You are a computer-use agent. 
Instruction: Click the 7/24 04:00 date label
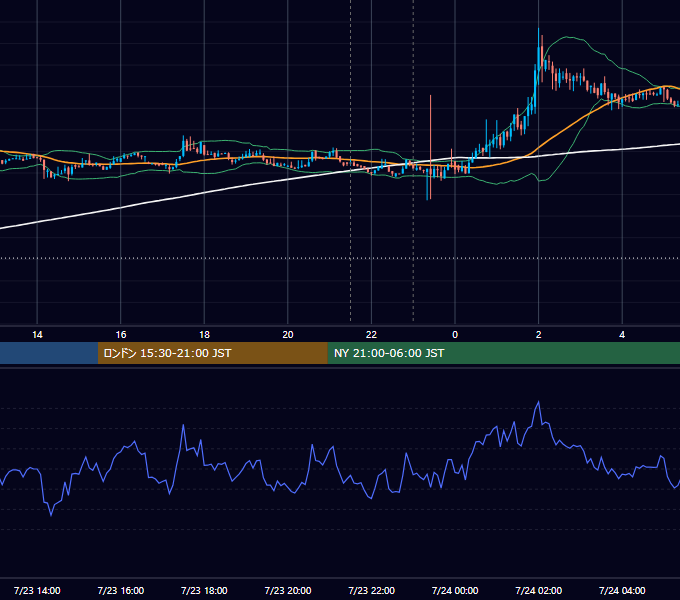(x=622, y=590)
